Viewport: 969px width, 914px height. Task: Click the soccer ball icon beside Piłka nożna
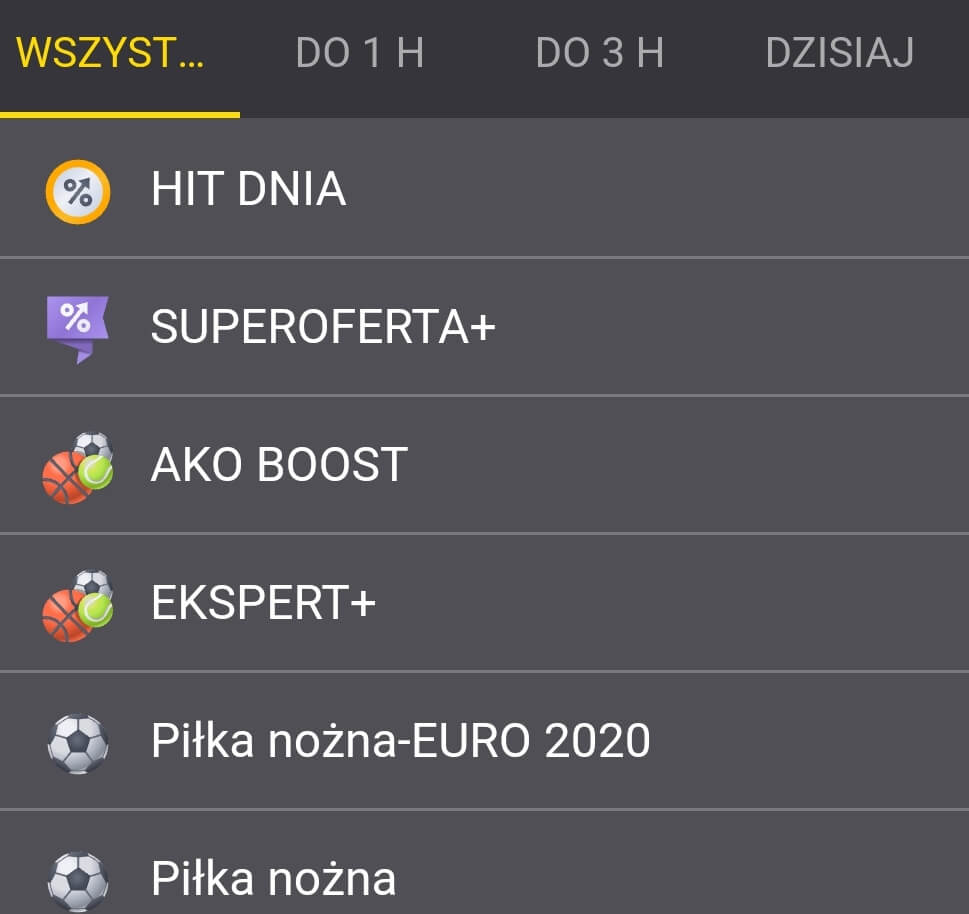[x=78, y=880]
